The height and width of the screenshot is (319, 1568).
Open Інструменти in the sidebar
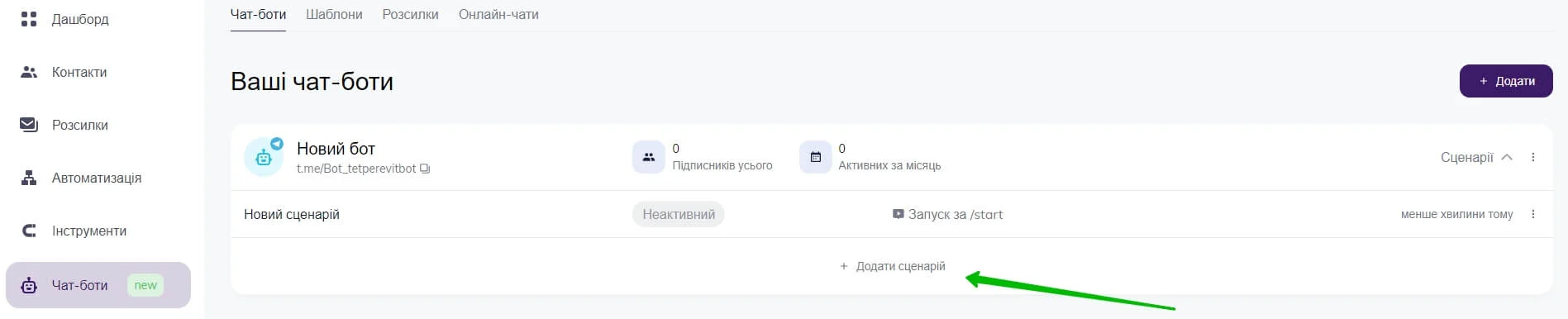pos(88,231)
